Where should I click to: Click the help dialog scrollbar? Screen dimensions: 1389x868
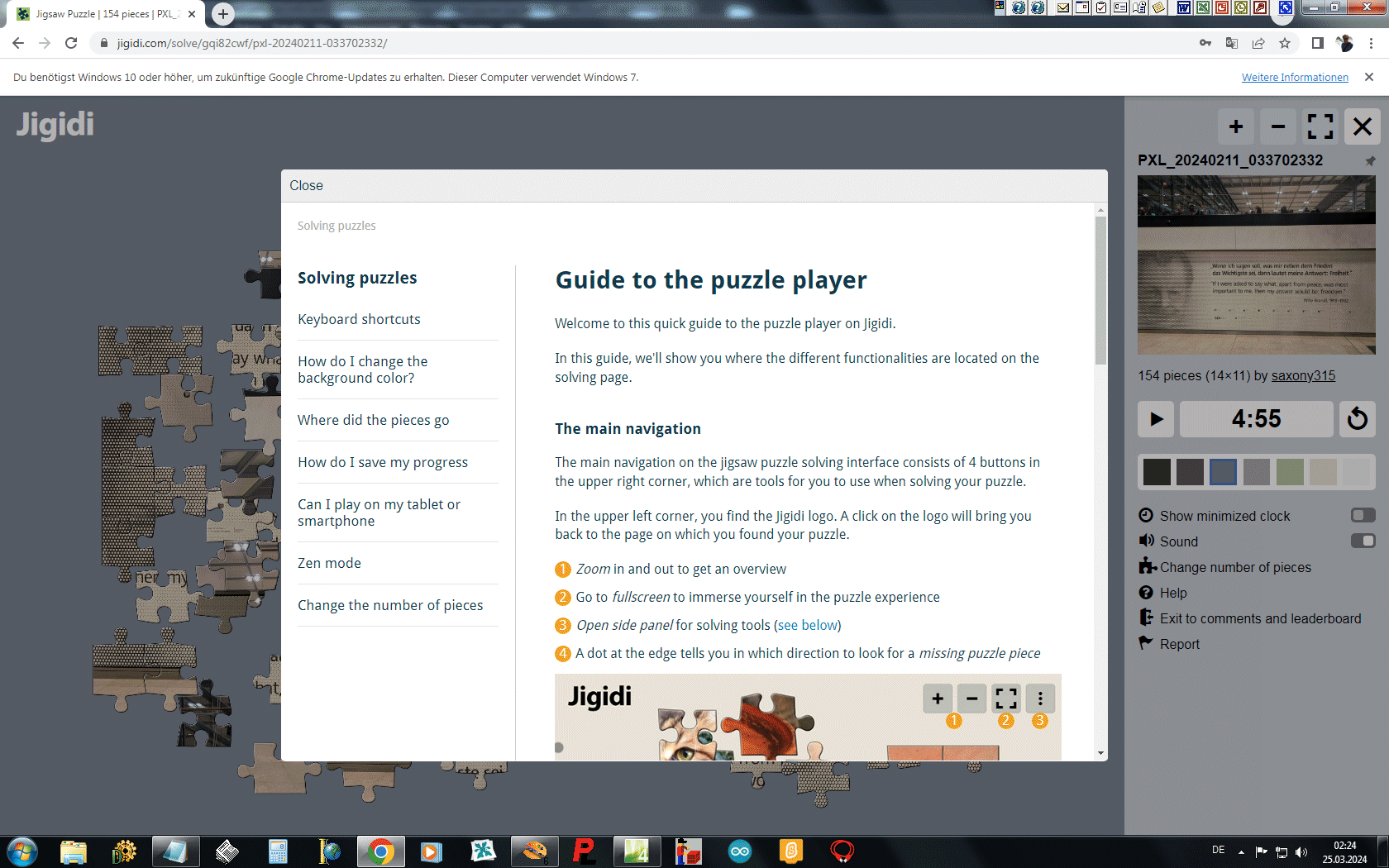coord(1100,290)
